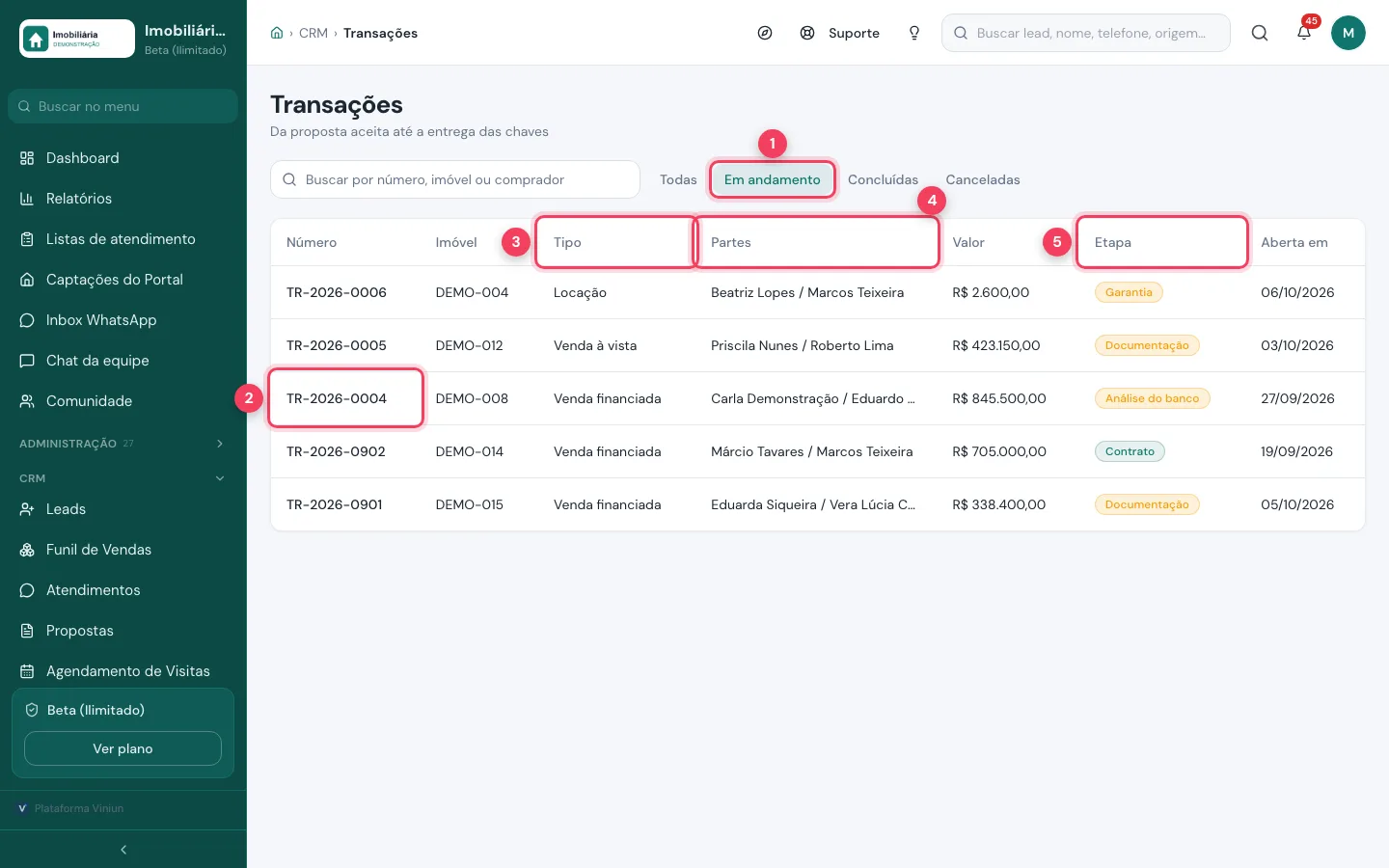Viewport: 1389px width, 868px height.
Task: Click the Leads add-user icon
Action: [27, 509]
